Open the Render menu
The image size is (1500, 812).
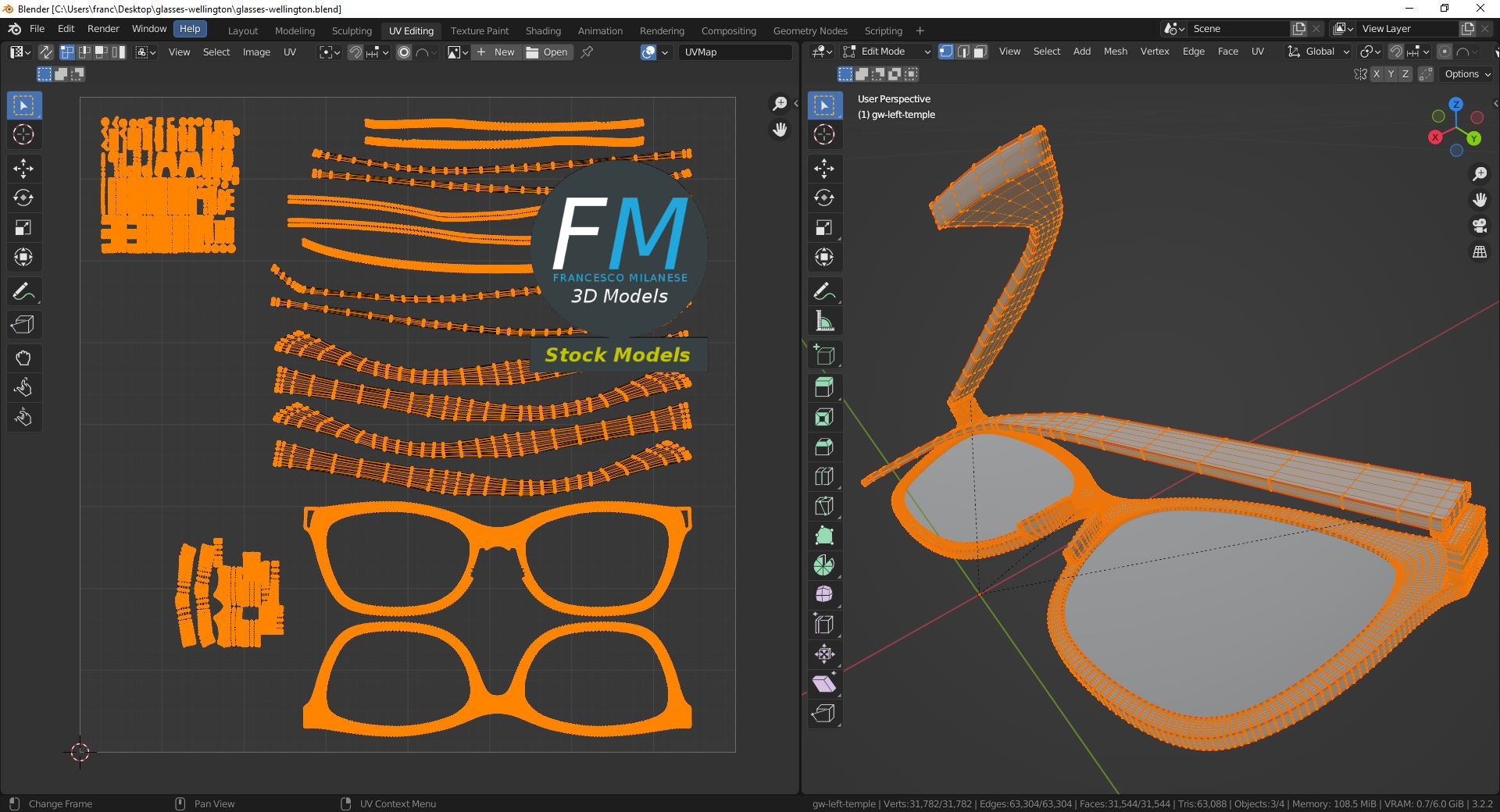pos(103,29)
